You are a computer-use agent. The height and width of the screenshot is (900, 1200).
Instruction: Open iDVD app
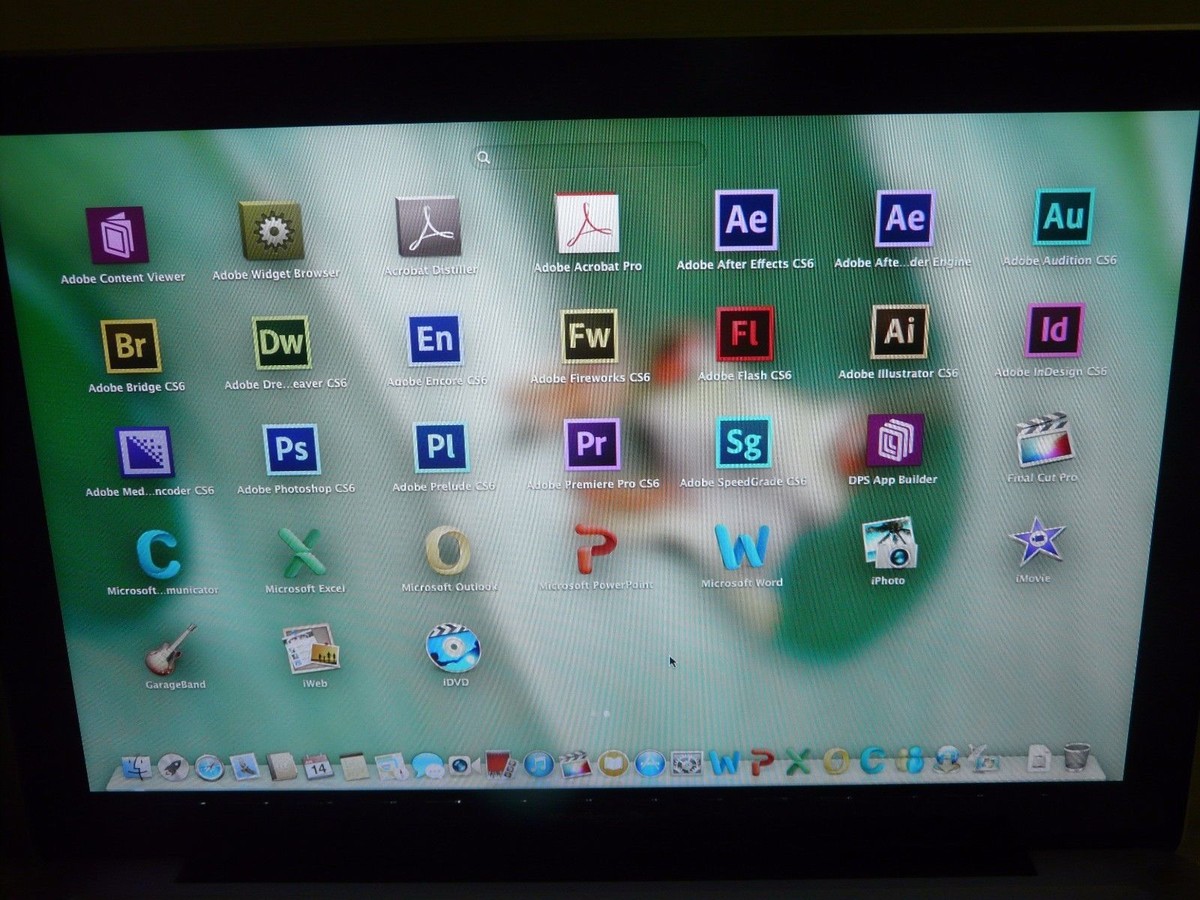[453, 648]
